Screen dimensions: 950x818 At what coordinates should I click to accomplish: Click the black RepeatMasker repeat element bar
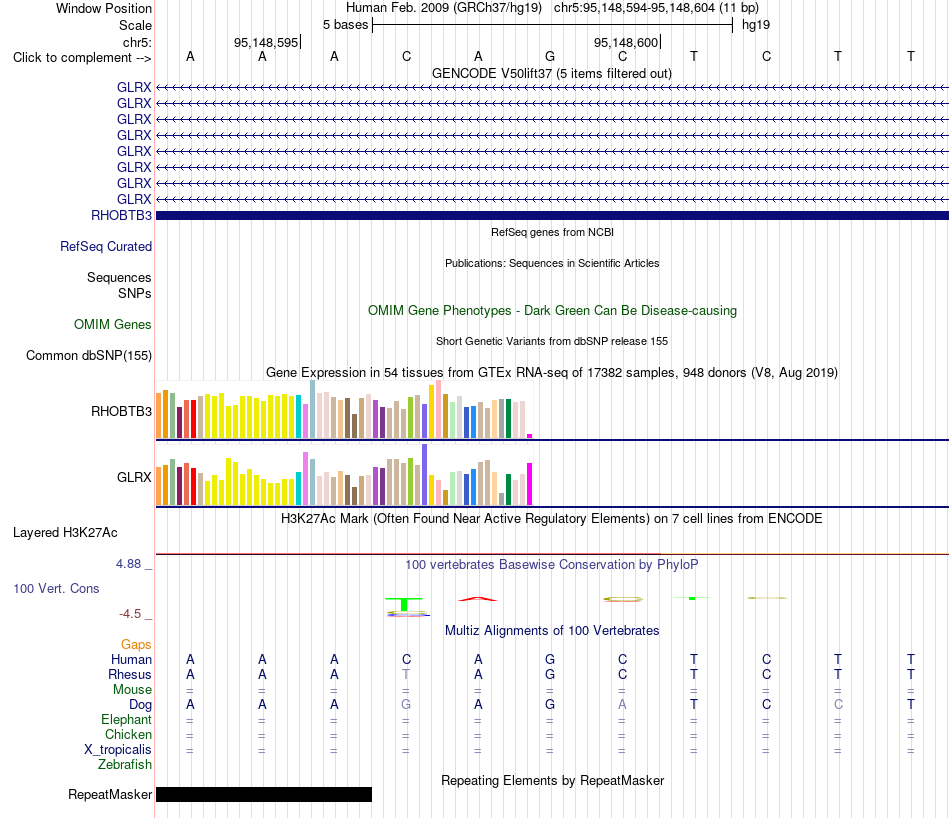[x=264, y=794]
